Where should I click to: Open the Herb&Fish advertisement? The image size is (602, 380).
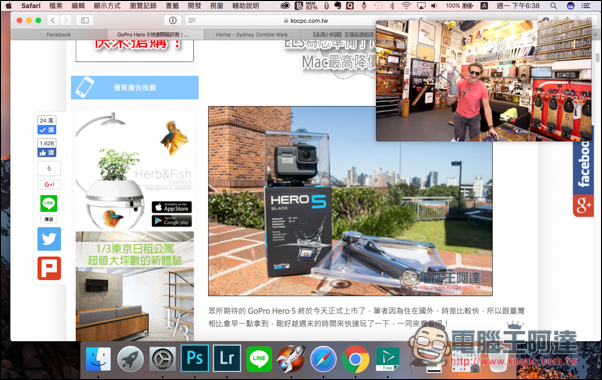pos(135,171)
